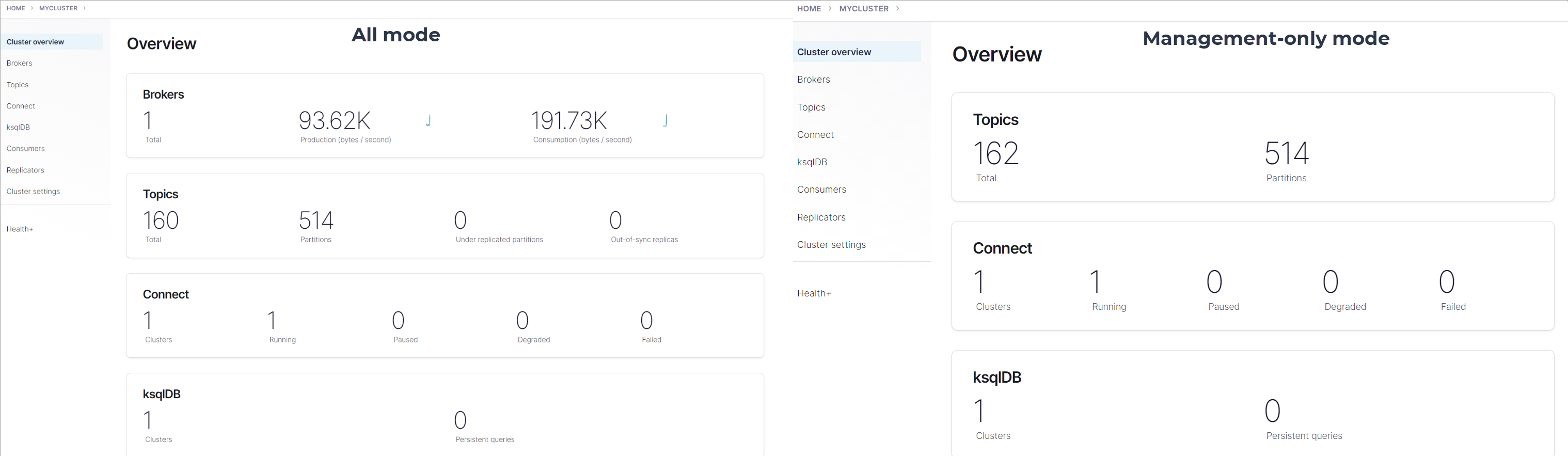The width and height of the screenshot is (1568, 456).
Task: Click Cluster overview in the Management-only sidebar
Action: coord(834,52)
